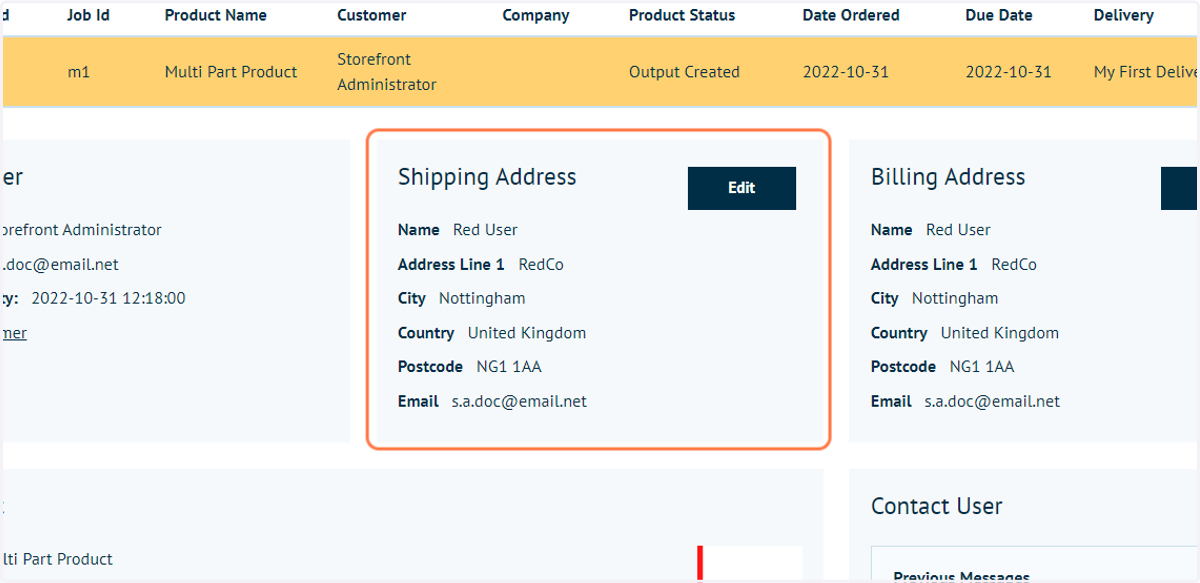
Task: Click the Billing Address heading
Action: click(948, 177)
